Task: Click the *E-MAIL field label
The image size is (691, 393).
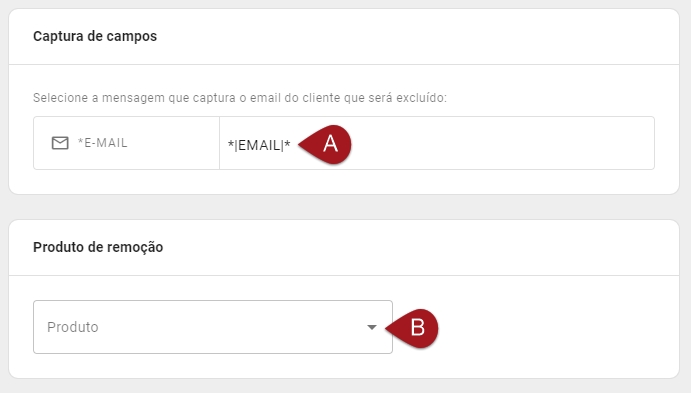Action: [103, 143]
